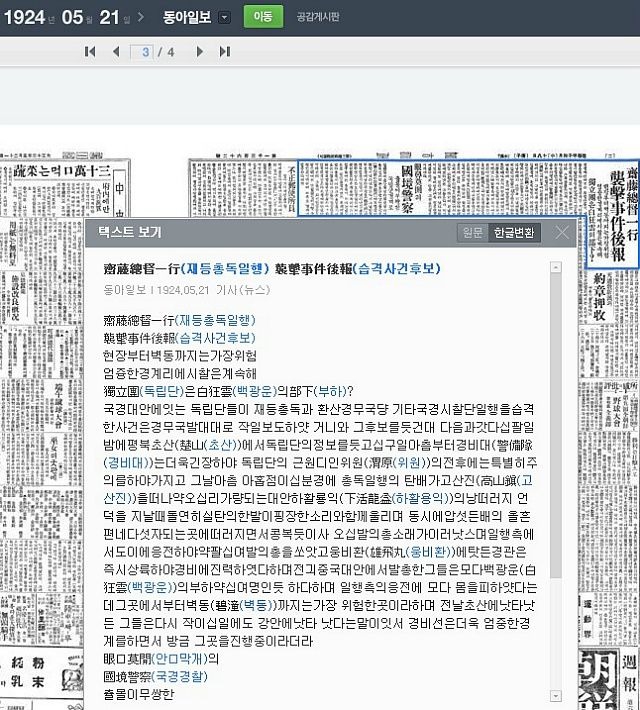Click the text panel scrollbar thumb

(x=556, y=426)
